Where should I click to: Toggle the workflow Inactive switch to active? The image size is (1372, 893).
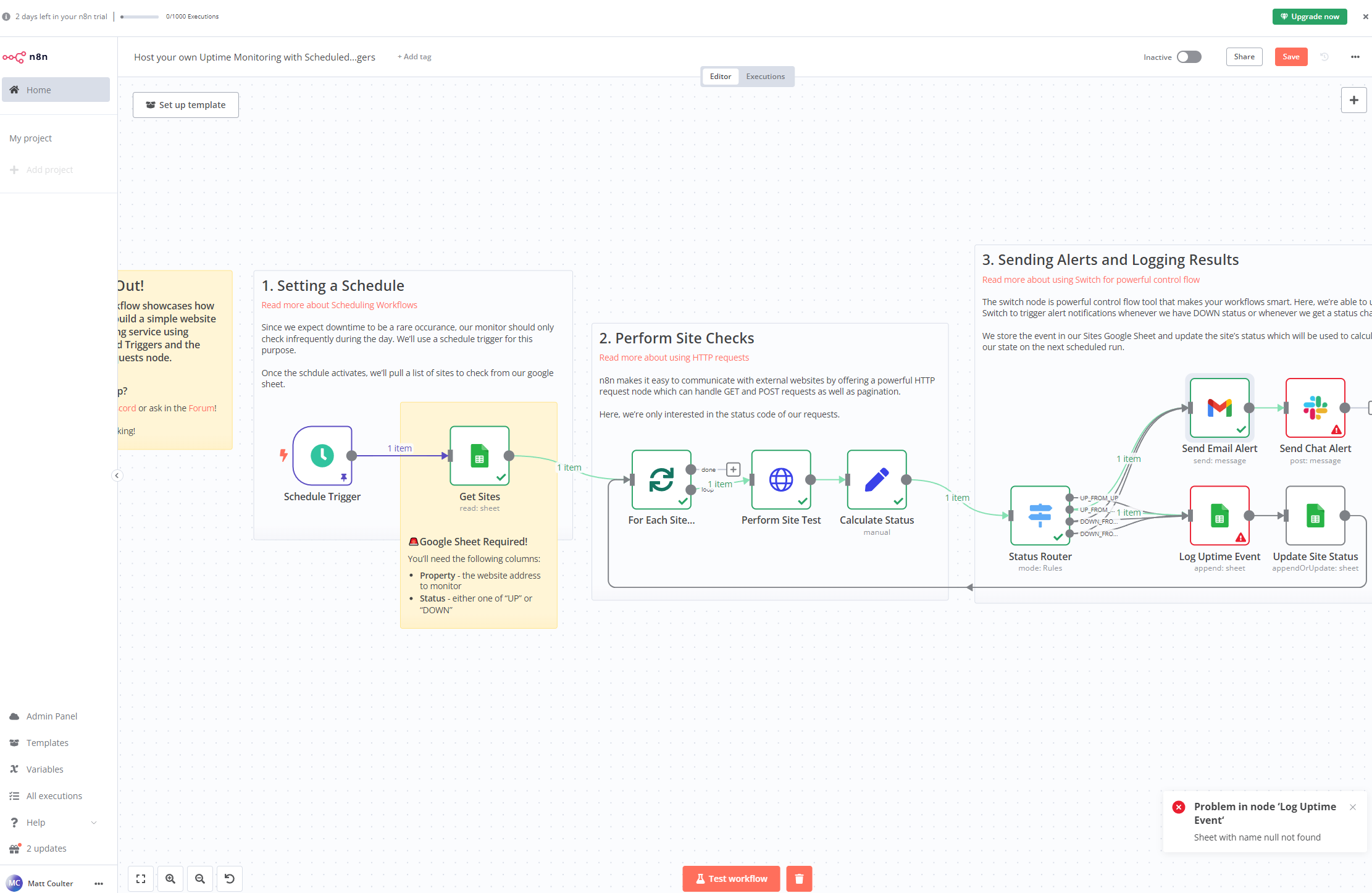click(1189, 57)
